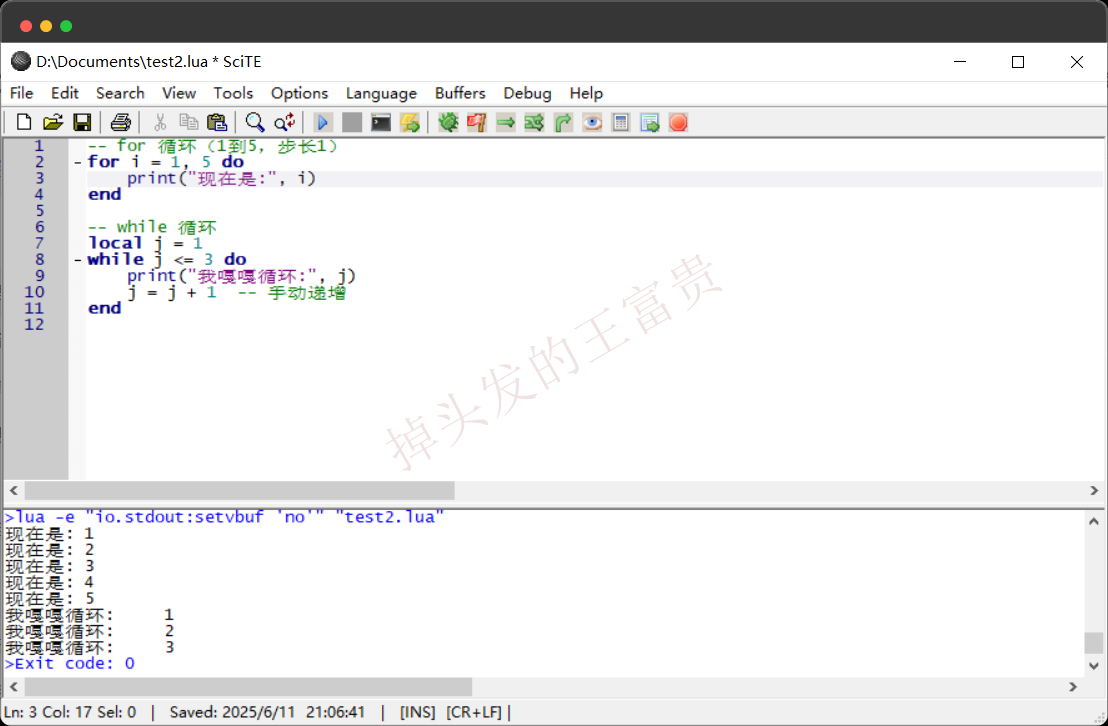
Task: Open the Options menu
Action: coord(300,93)
